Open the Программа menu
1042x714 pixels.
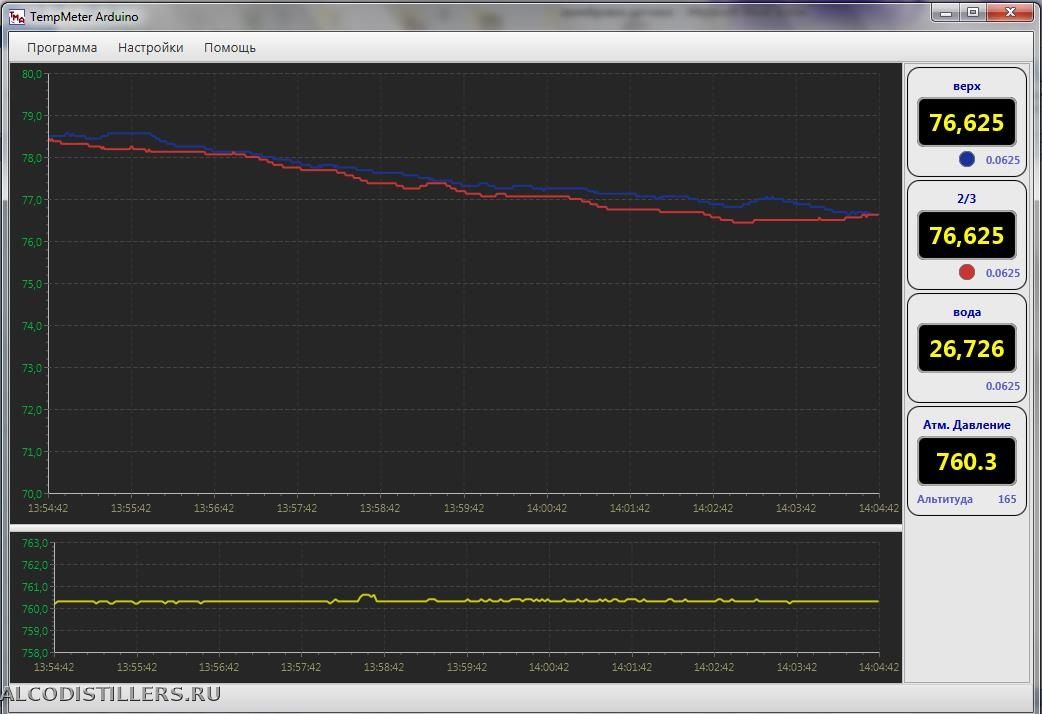point(62,48)
